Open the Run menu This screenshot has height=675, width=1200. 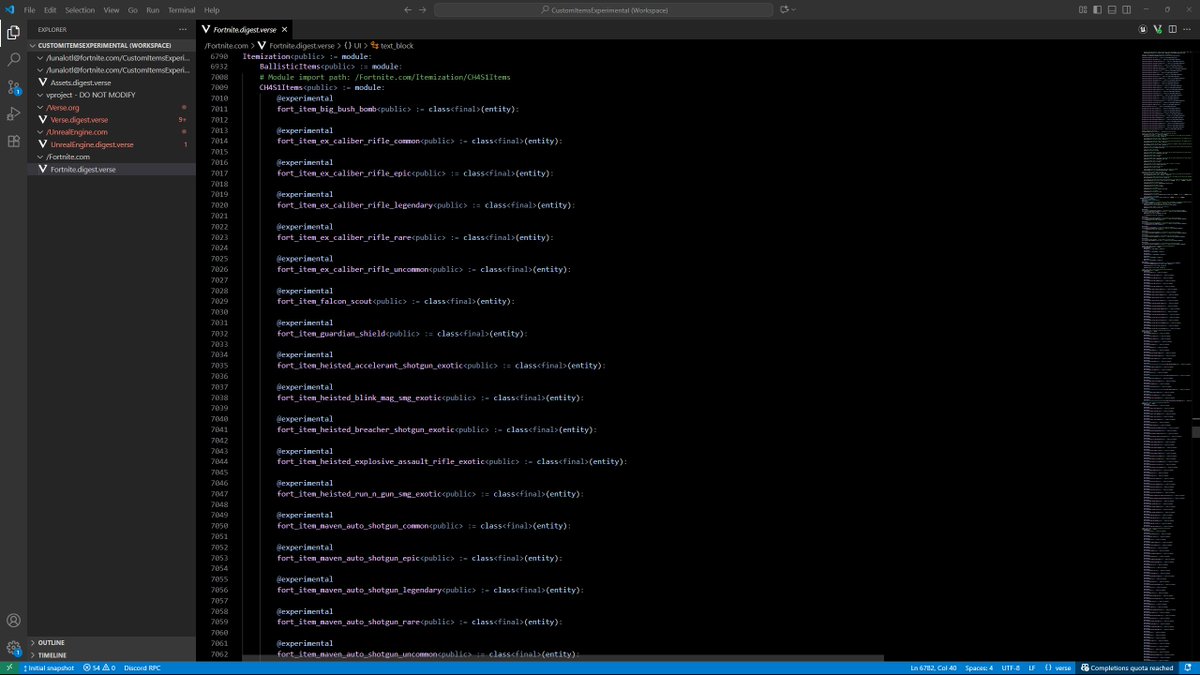tap(153, 9)
